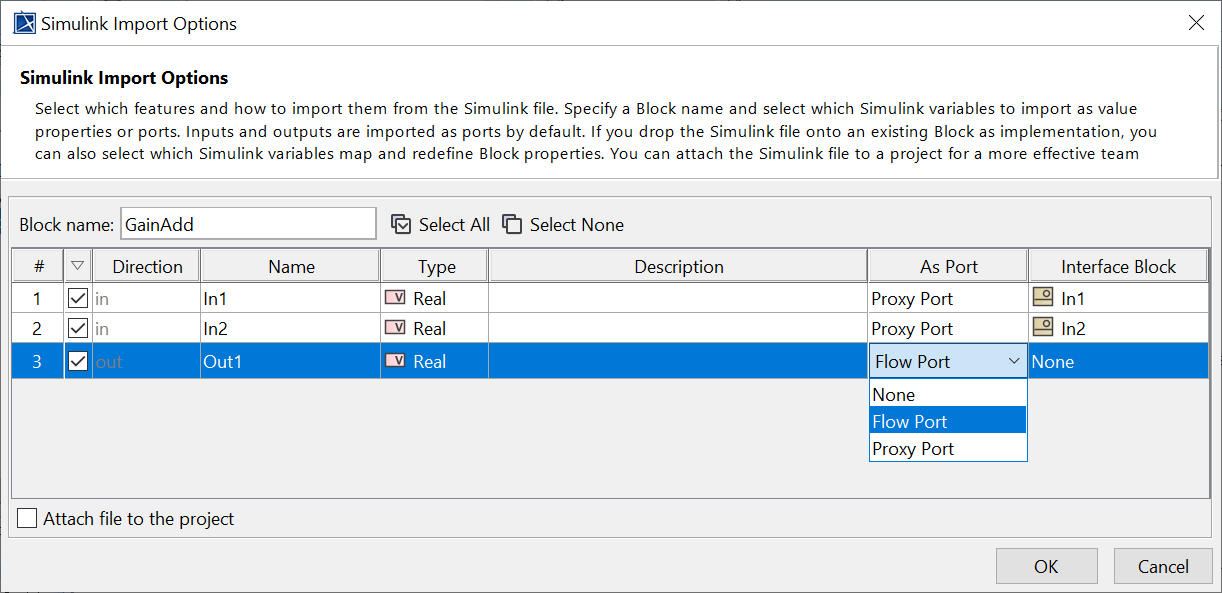
Task: Click the Select All checkmark icon
Action: (x=401, y=225)
